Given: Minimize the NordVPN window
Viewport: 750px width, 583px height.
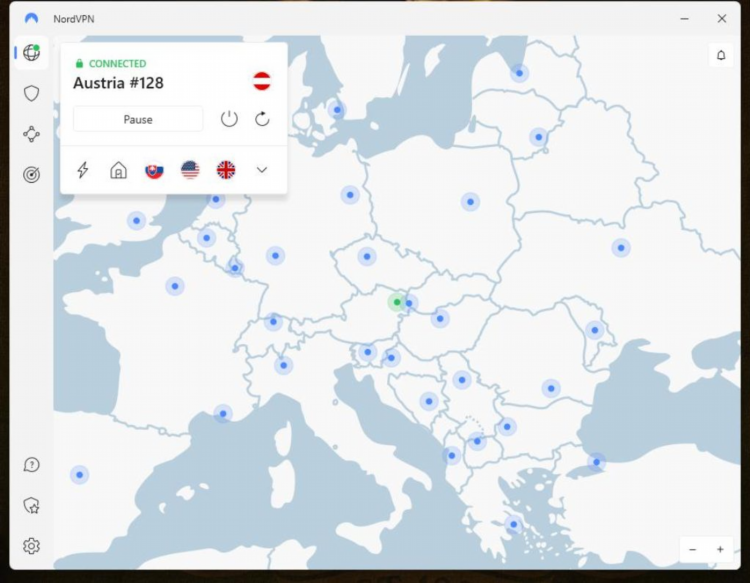Looking at the screenshot, I should point(684,19).
